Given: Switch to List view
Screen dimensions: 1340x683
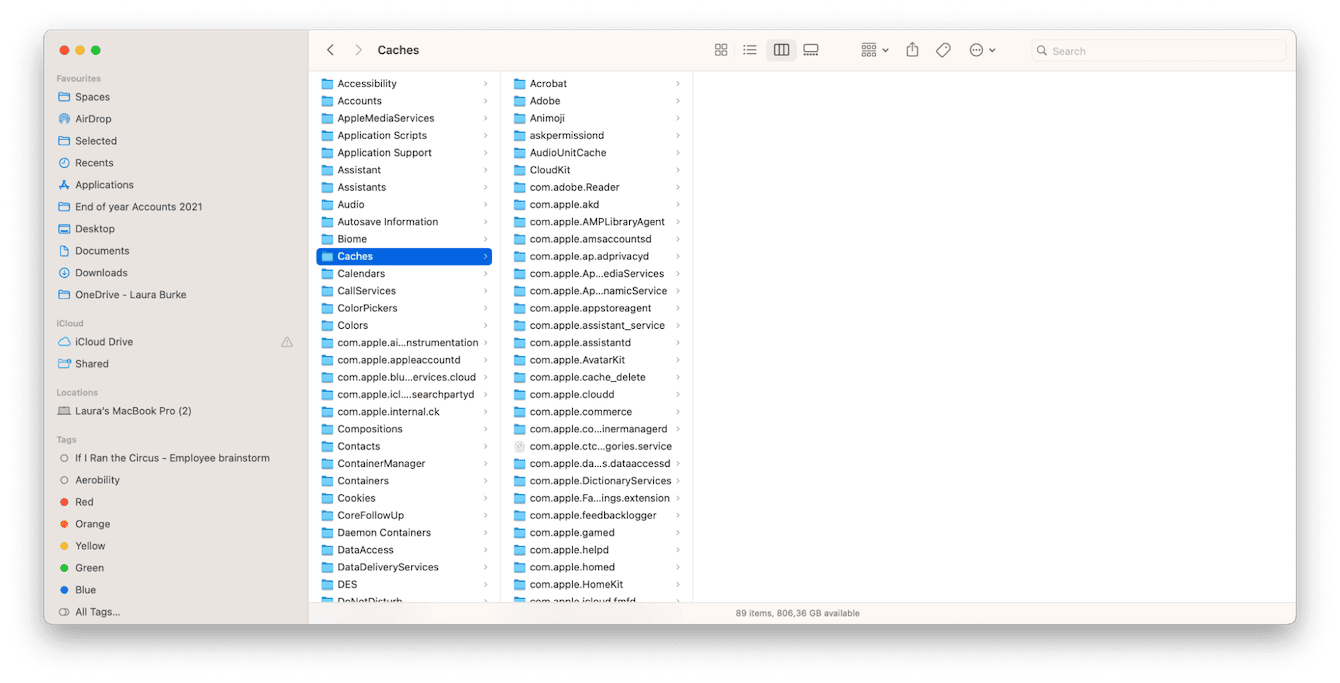Looking at the screenshot, I should (750, 49).
